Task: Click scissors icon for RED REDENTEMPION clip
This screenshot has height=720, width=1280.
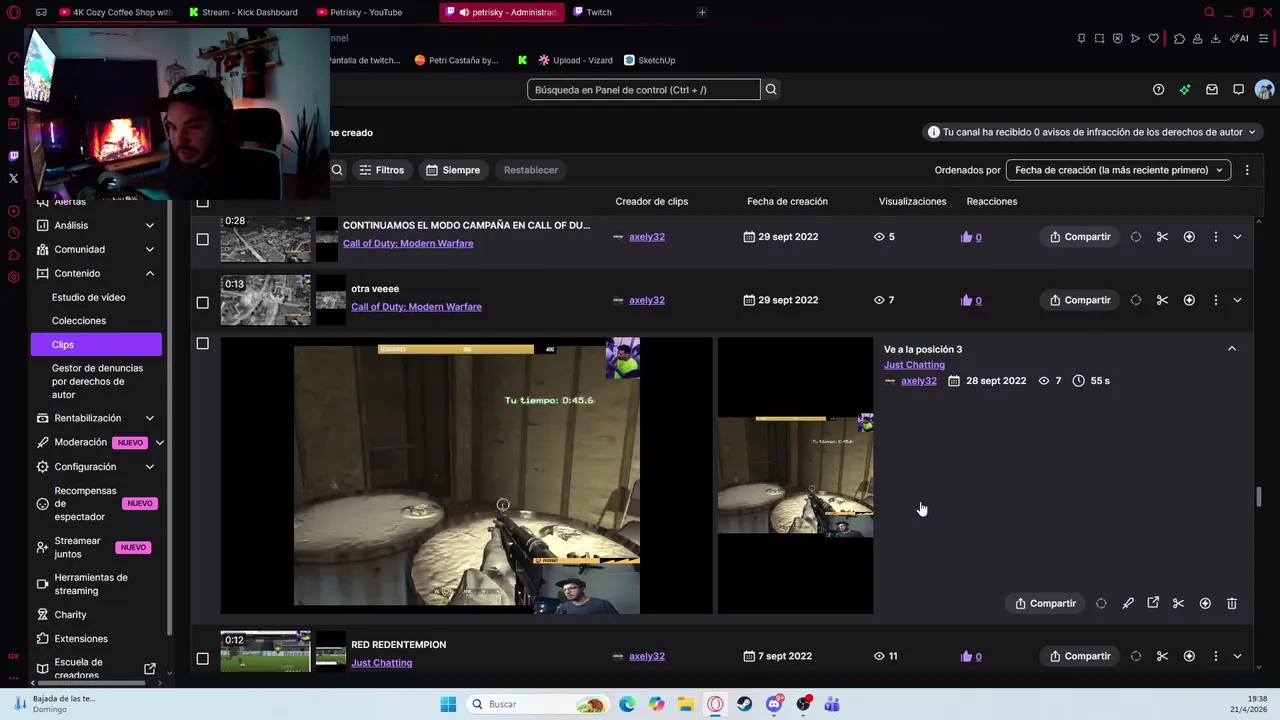Action: pyautogui.click(x=1162, y=656)
